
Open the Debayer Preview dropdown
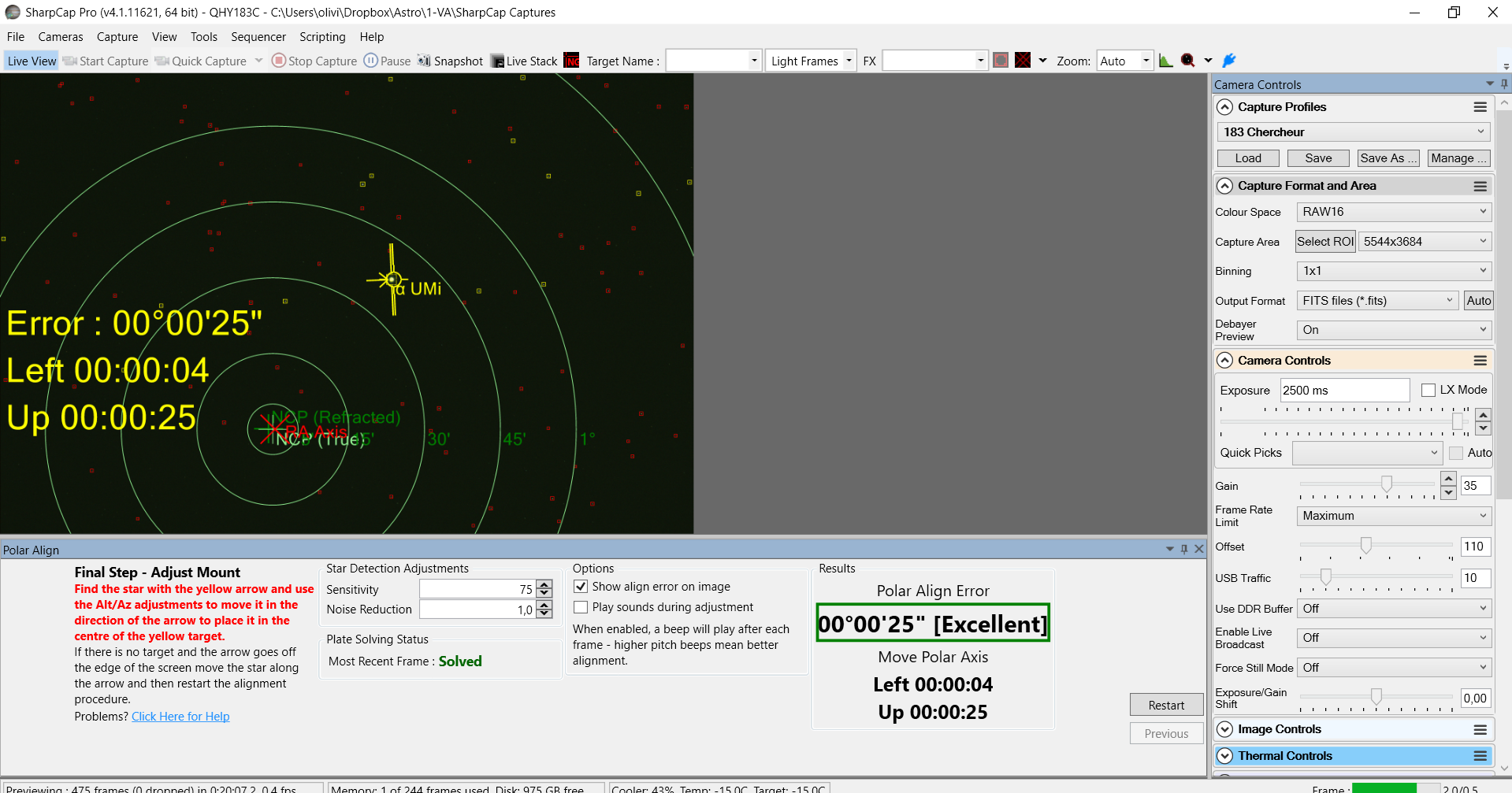tap(1393, 330)
